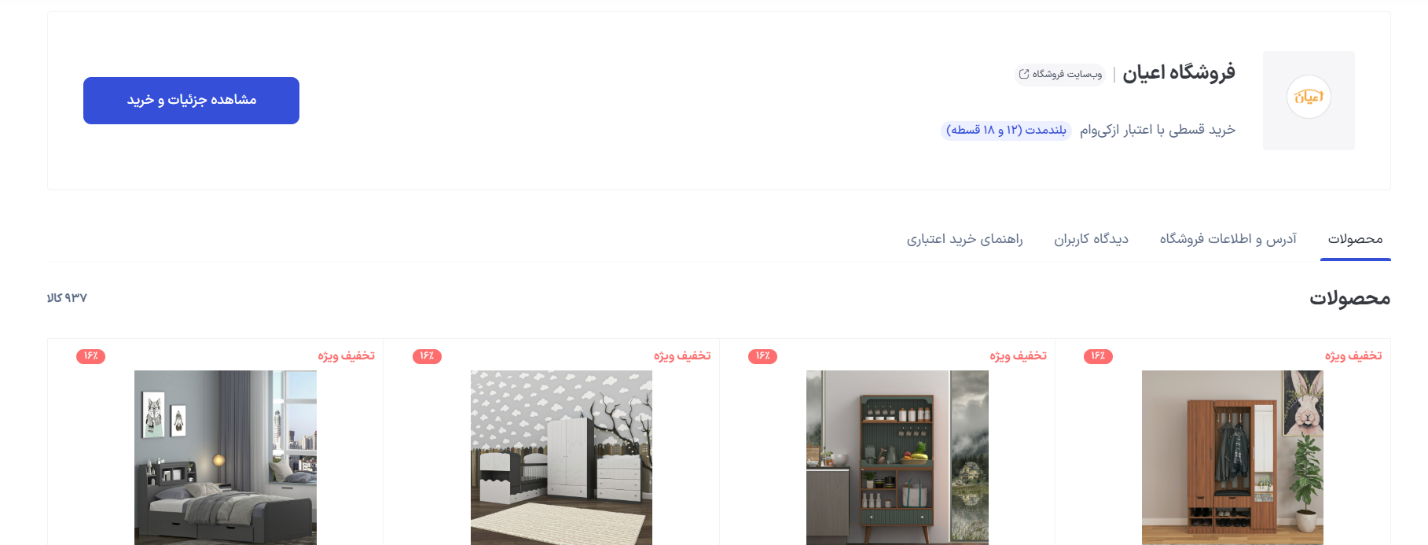Open the gray bed product image
The height and width of the screenshot is (545, 1428).
click(x=225, y=457)
